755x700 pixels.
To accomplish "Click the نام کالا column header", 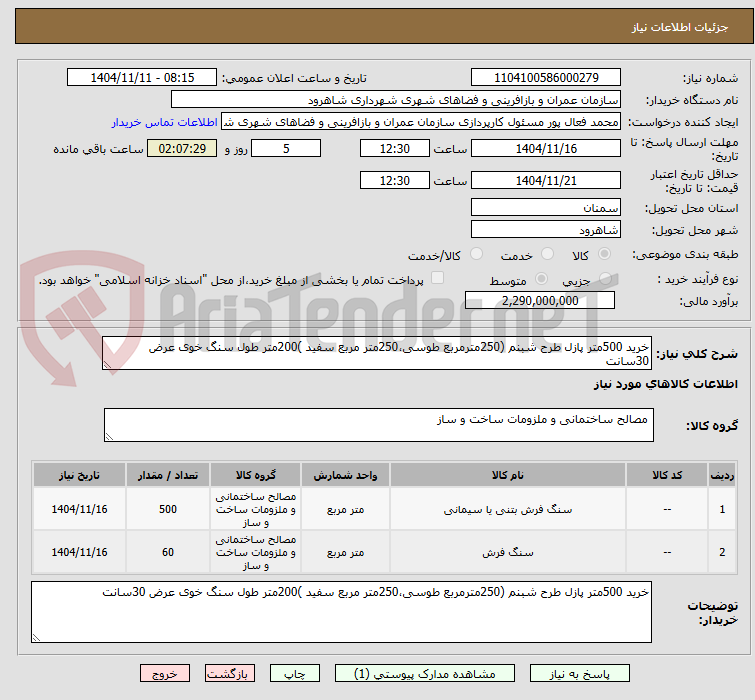I will point(508,476).
